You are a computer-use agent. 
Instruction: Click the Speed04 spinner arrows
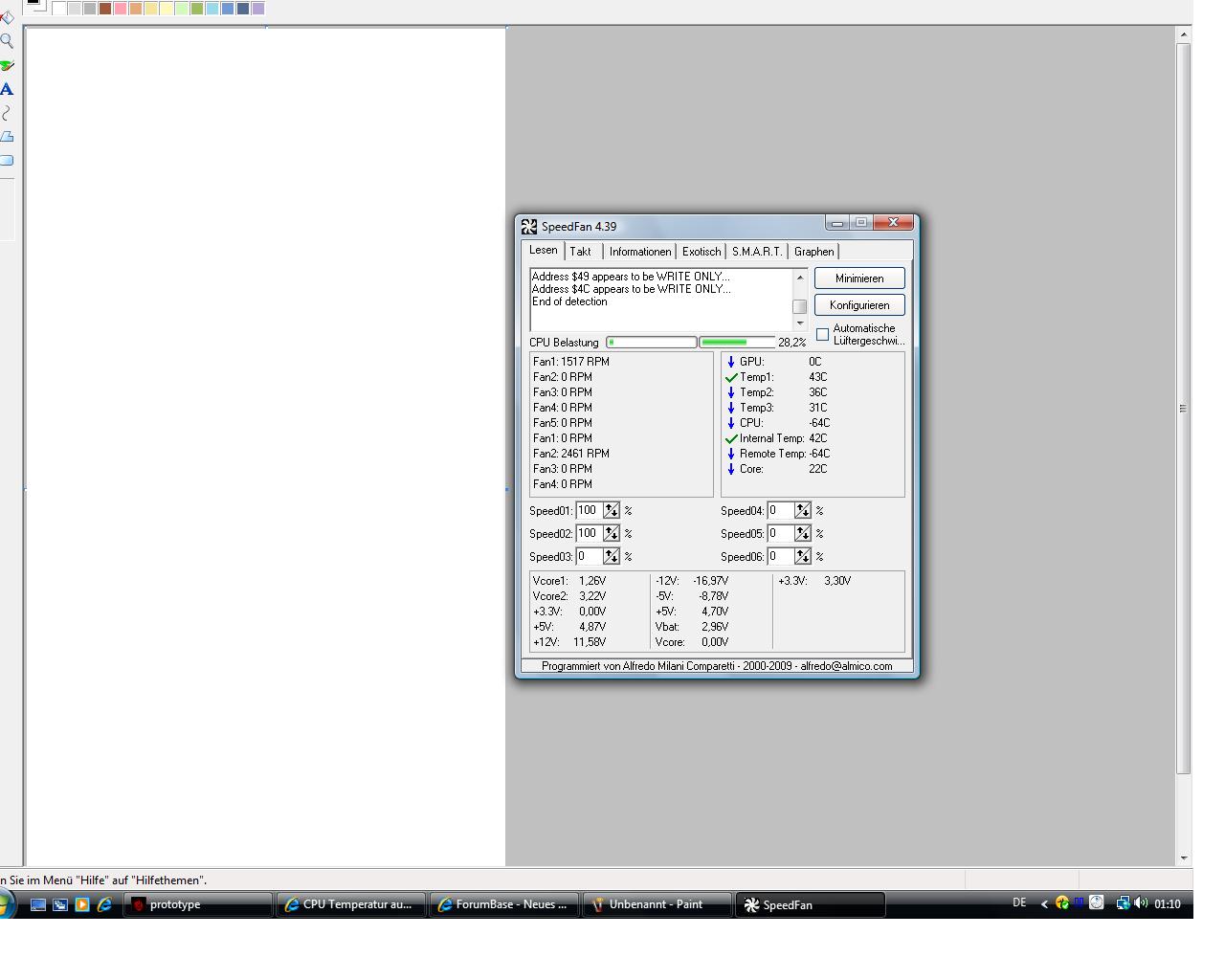[x=802, y=511]
